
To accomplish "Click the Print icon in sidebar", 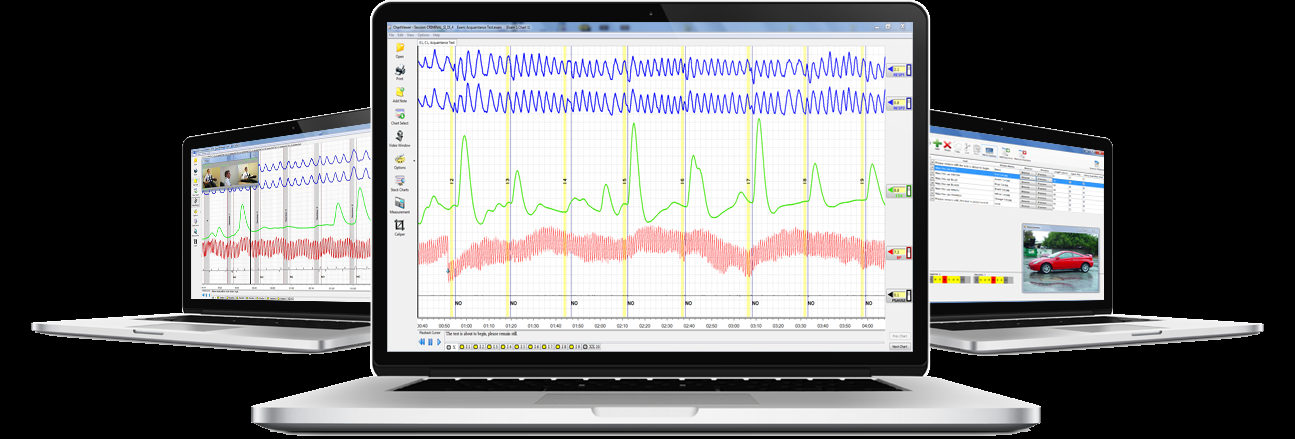I will [x=400, y=69].
